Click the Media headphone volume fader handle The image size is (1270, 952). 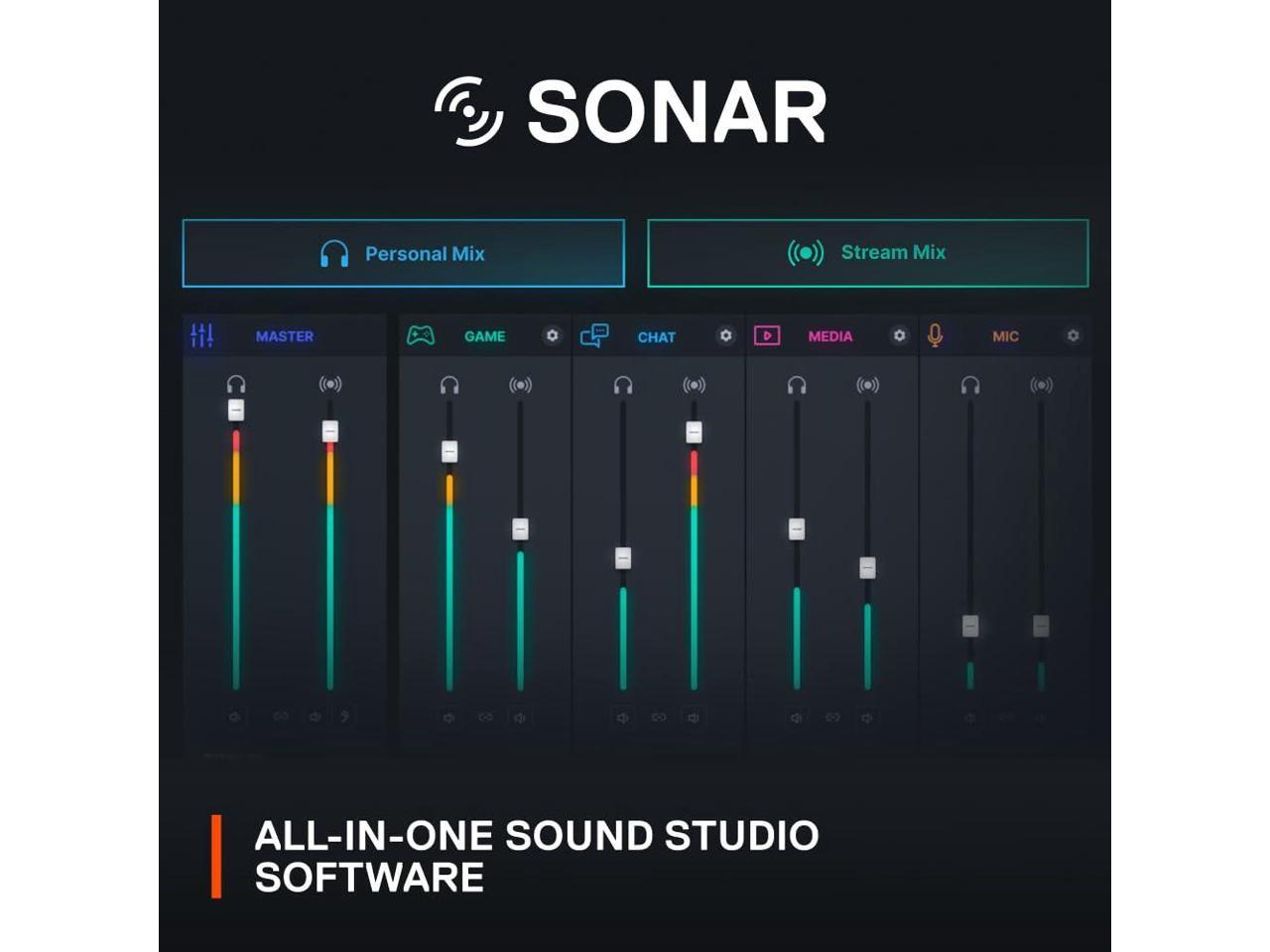pyautogui.click(x=797, y=530)
